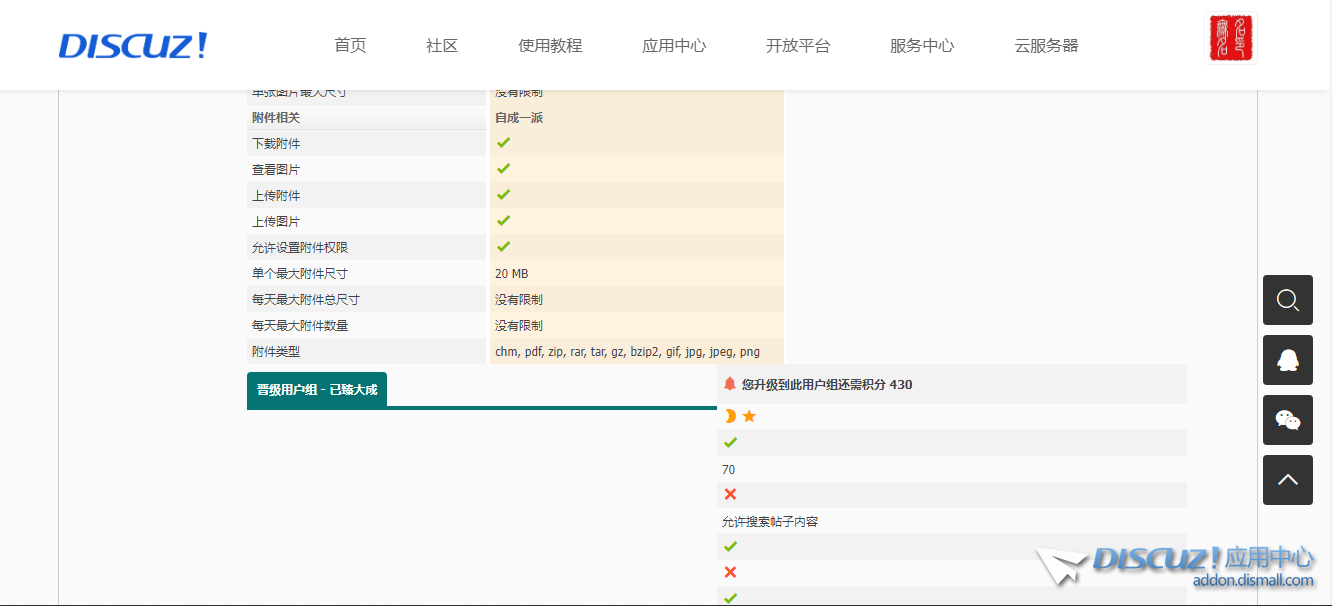Click the Discuz! logo in the header
1332x606 pixels.
pyautogui.click(x=133, y=46)
